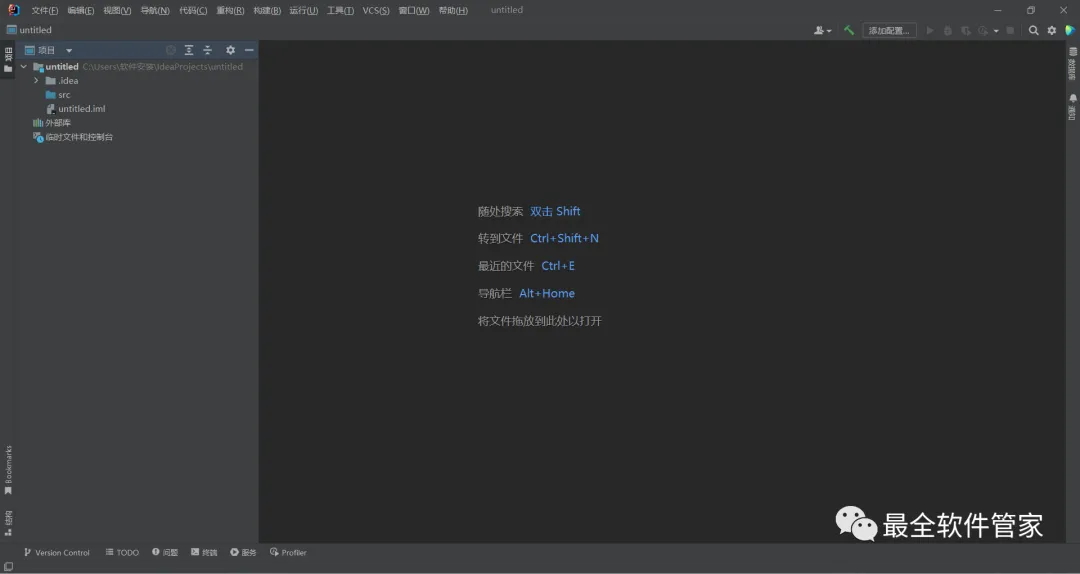The image size is (1080, 574).
Task: Click the Select Opened File target icon
Action: click(171, 50)
